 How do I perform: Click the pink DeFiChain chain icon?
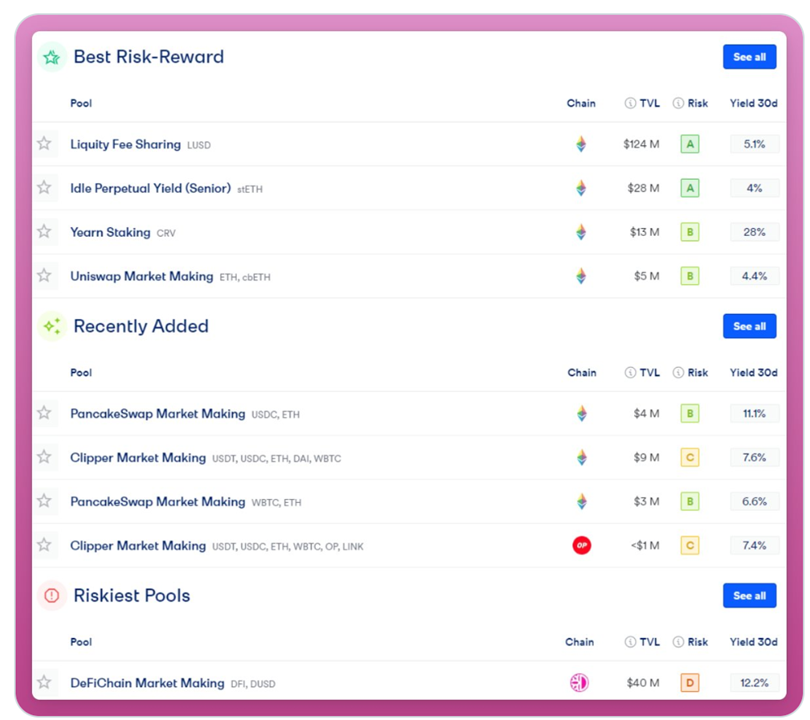click(579, 682)
